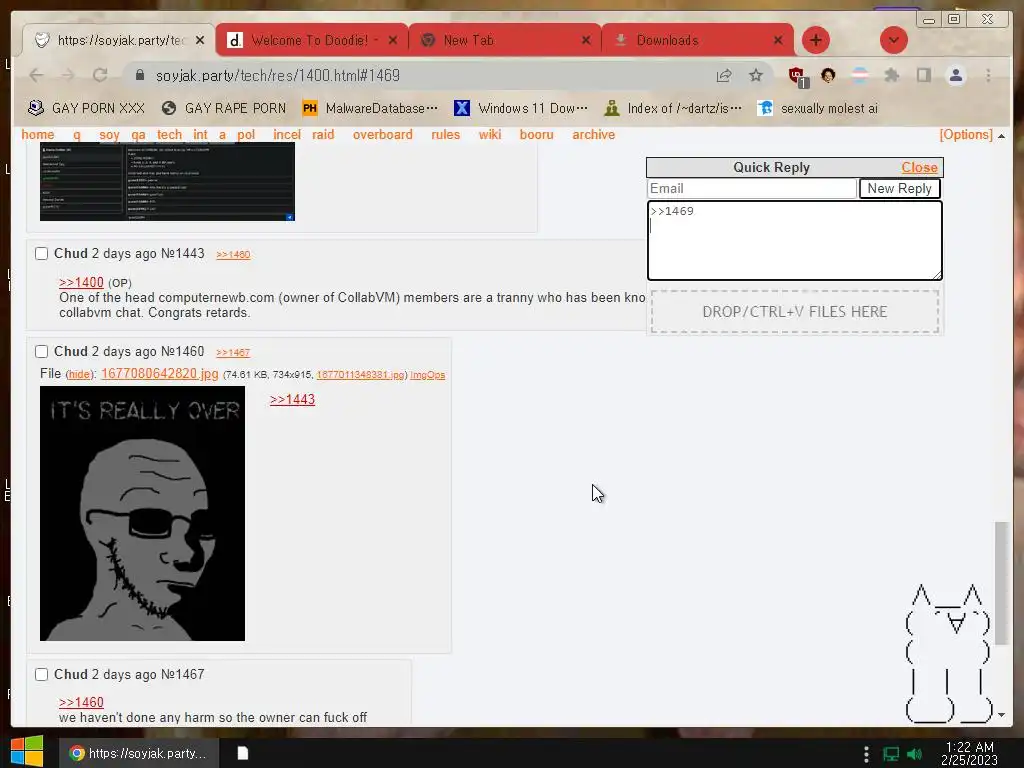Tick the checkbox for post №1460

coord(41,351)
